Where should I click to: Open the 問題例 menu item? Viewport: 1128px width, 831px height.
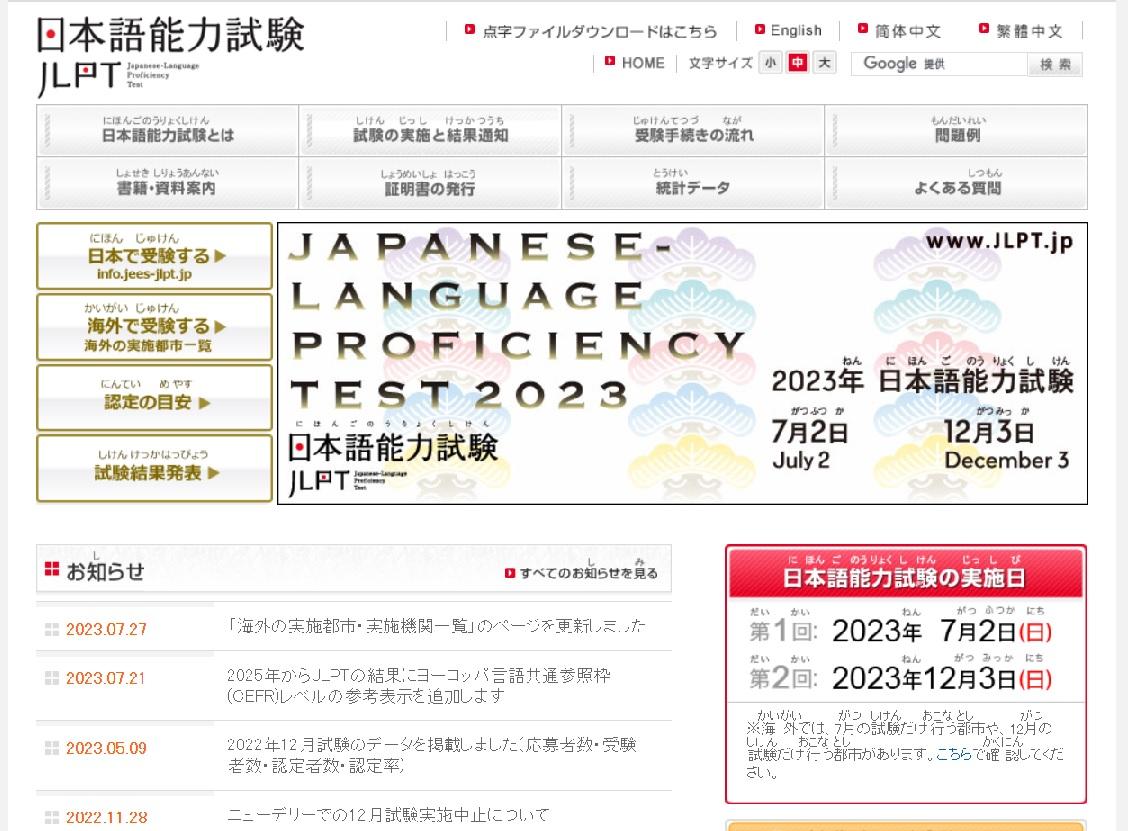point(957,130)
